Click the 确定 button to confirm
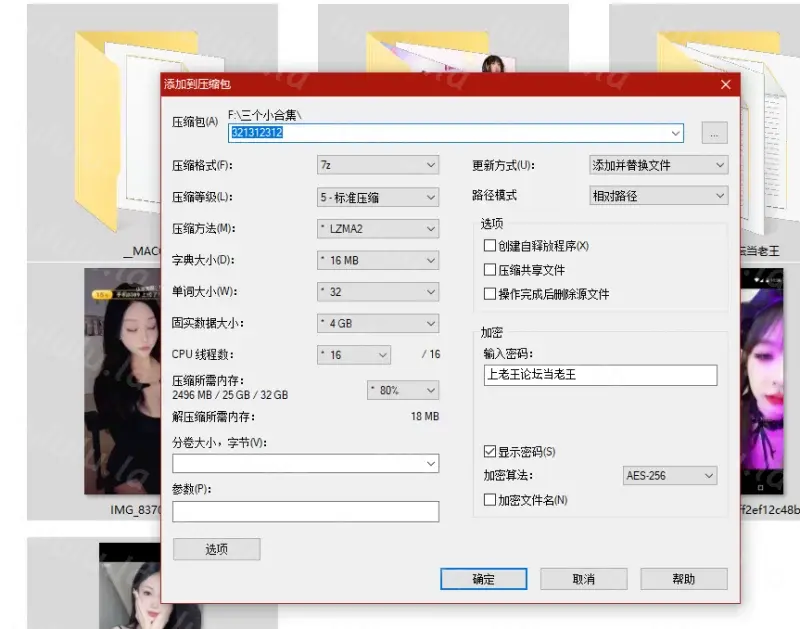This screenshot has width=800, height=629. pos(484,579)
